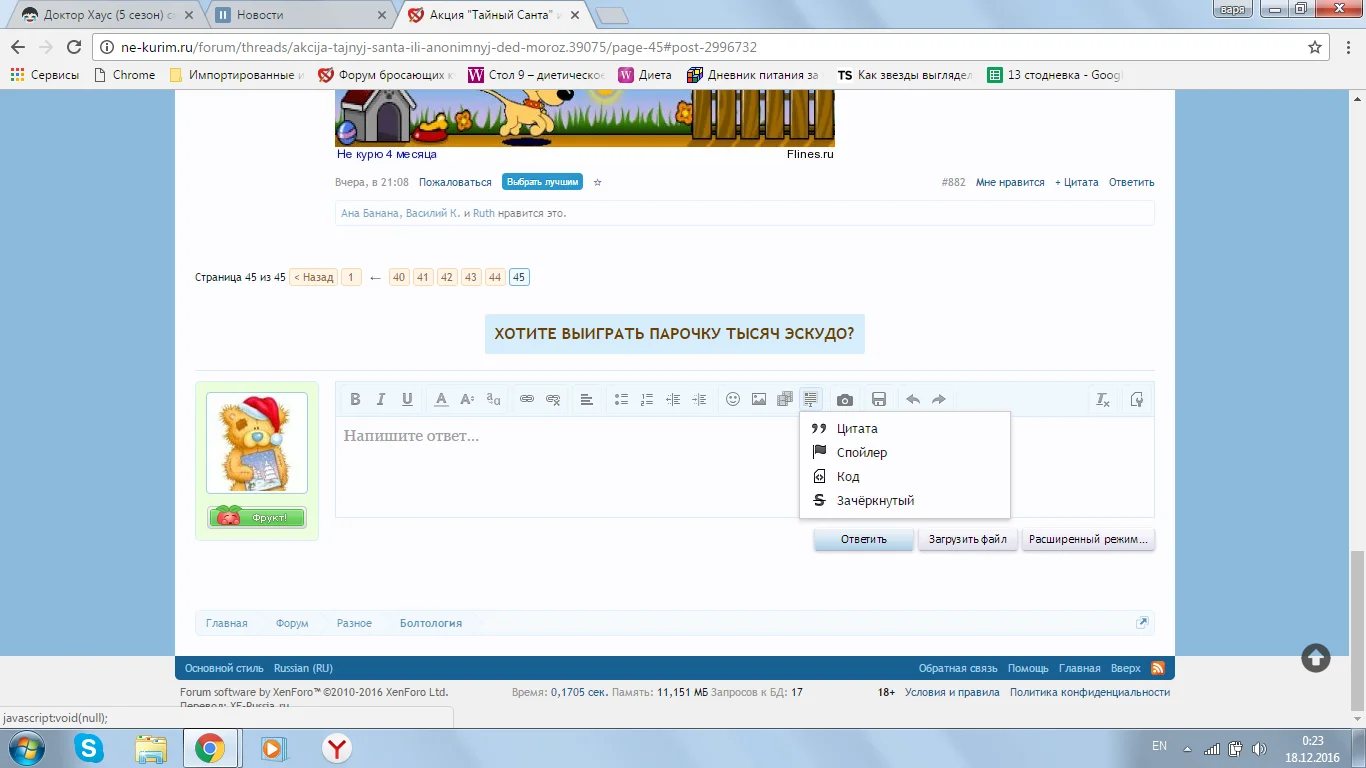
Task: Open the RSS feed icon in footer
Action: (1158, 668)
